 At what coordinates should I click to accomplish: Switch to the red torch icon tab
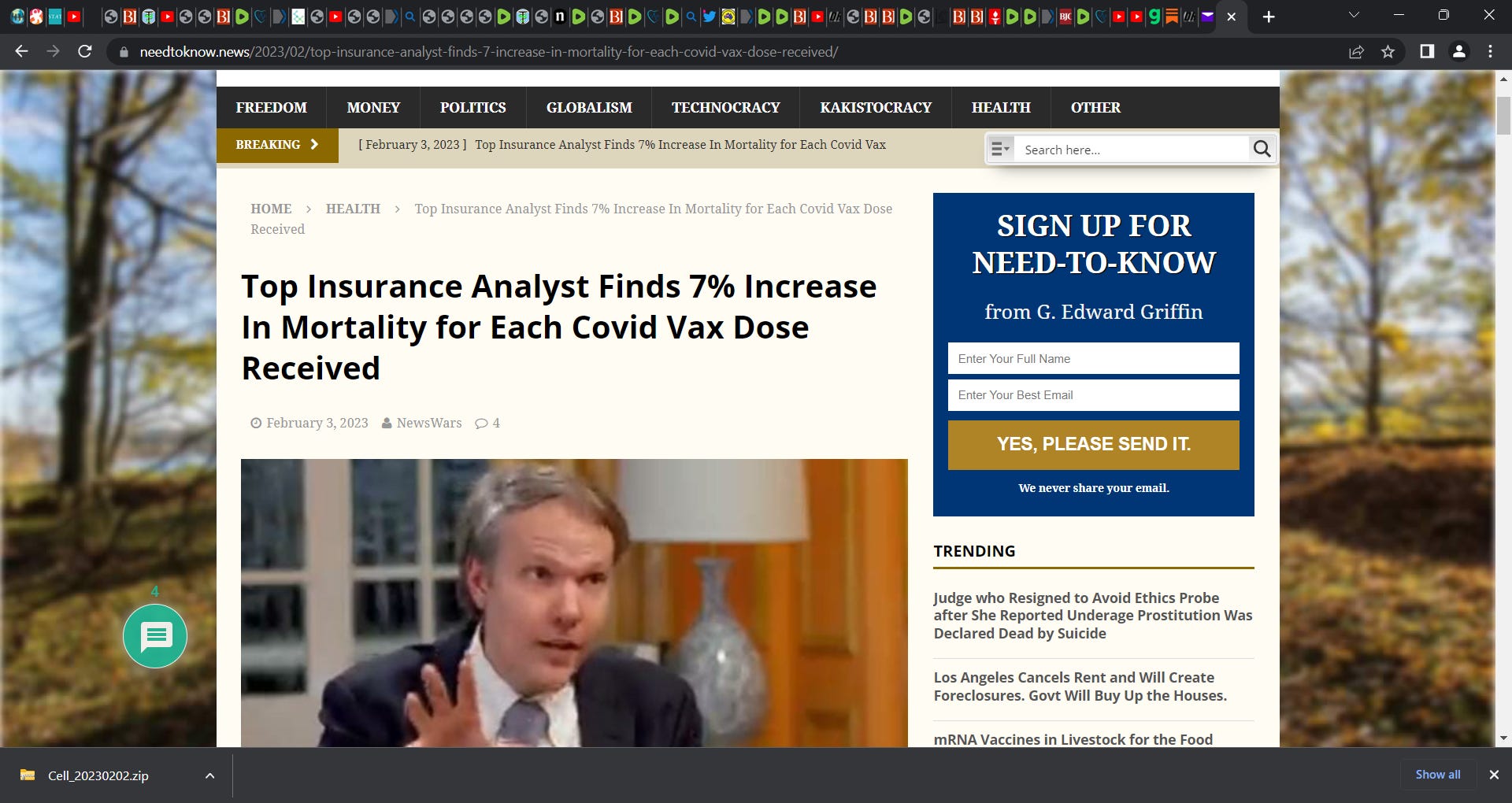point(995,17)
